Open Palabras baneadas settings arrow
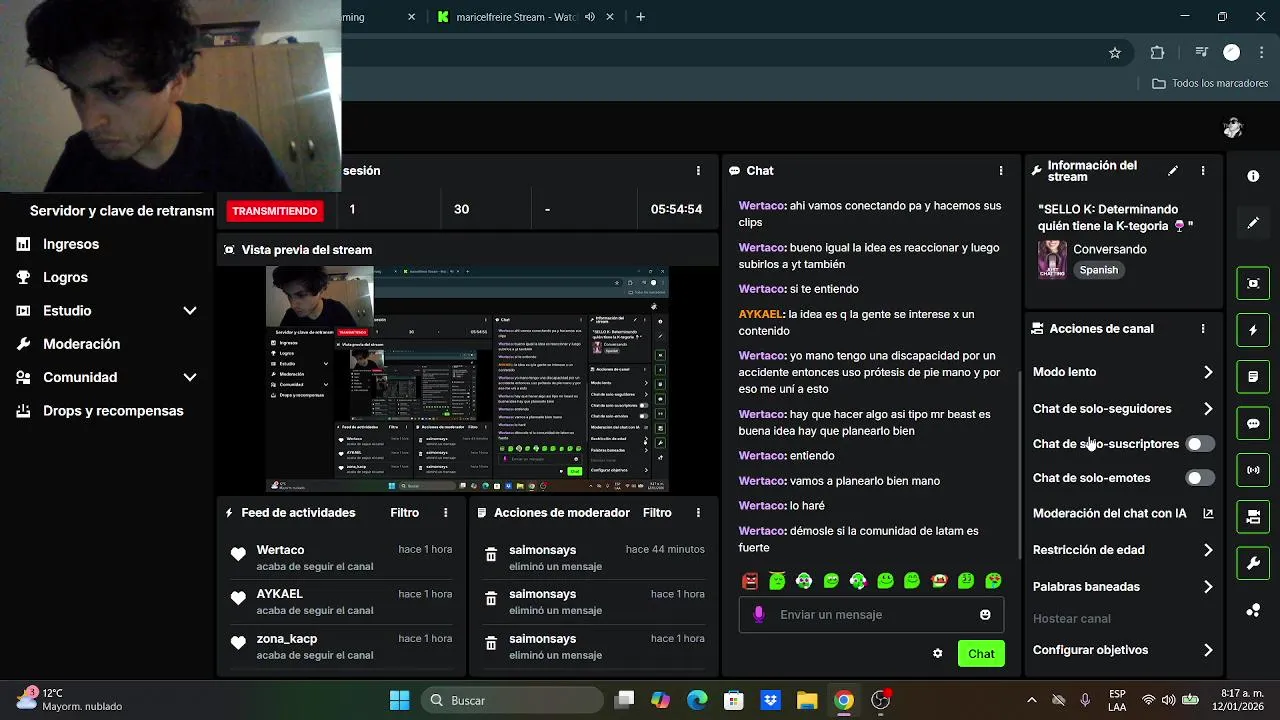The height and width of the screenshot is (720, 1280). 1208,587
